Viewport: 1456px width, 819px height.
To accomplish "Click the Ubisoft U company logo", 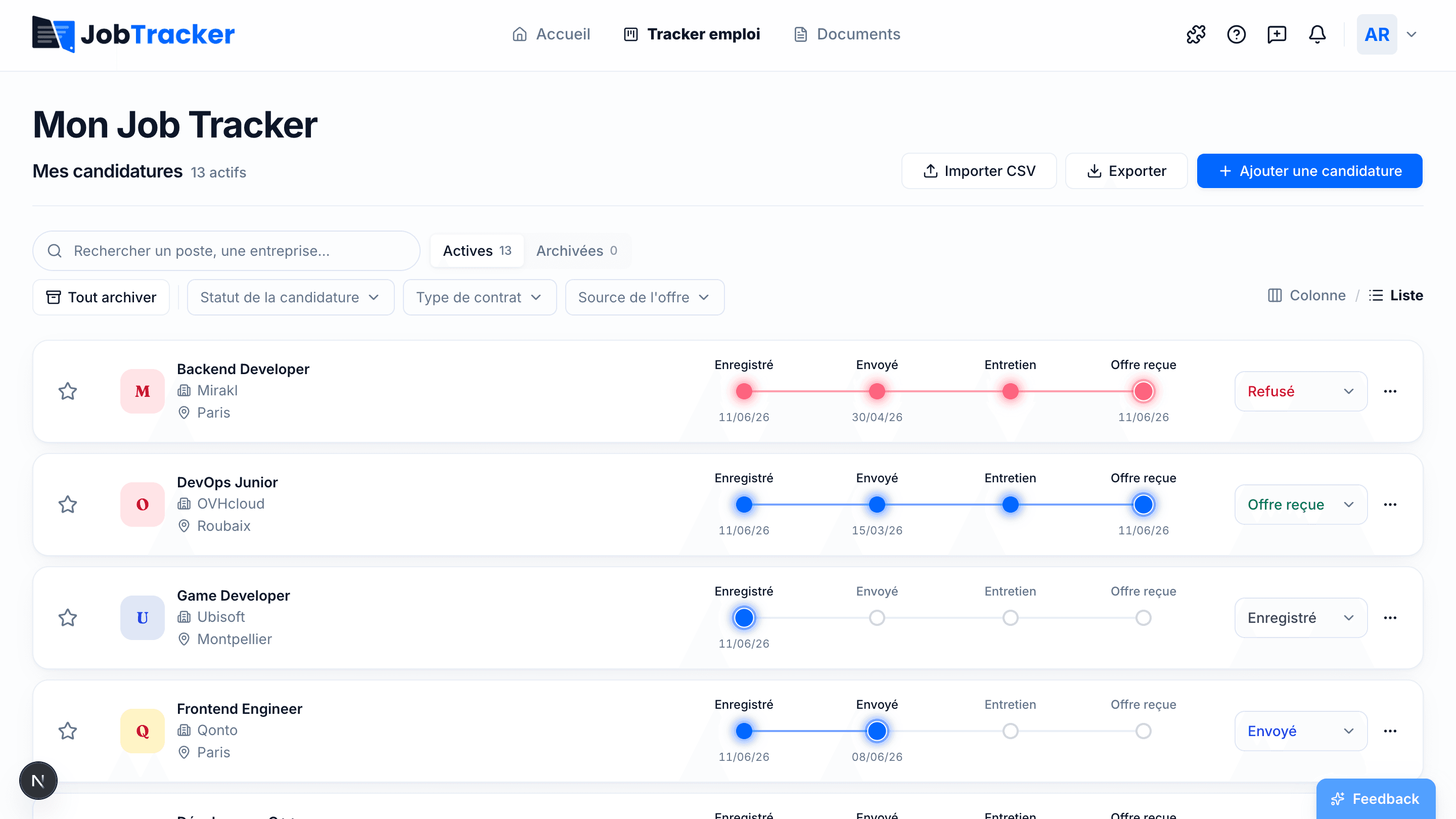I will pos(143,618).
